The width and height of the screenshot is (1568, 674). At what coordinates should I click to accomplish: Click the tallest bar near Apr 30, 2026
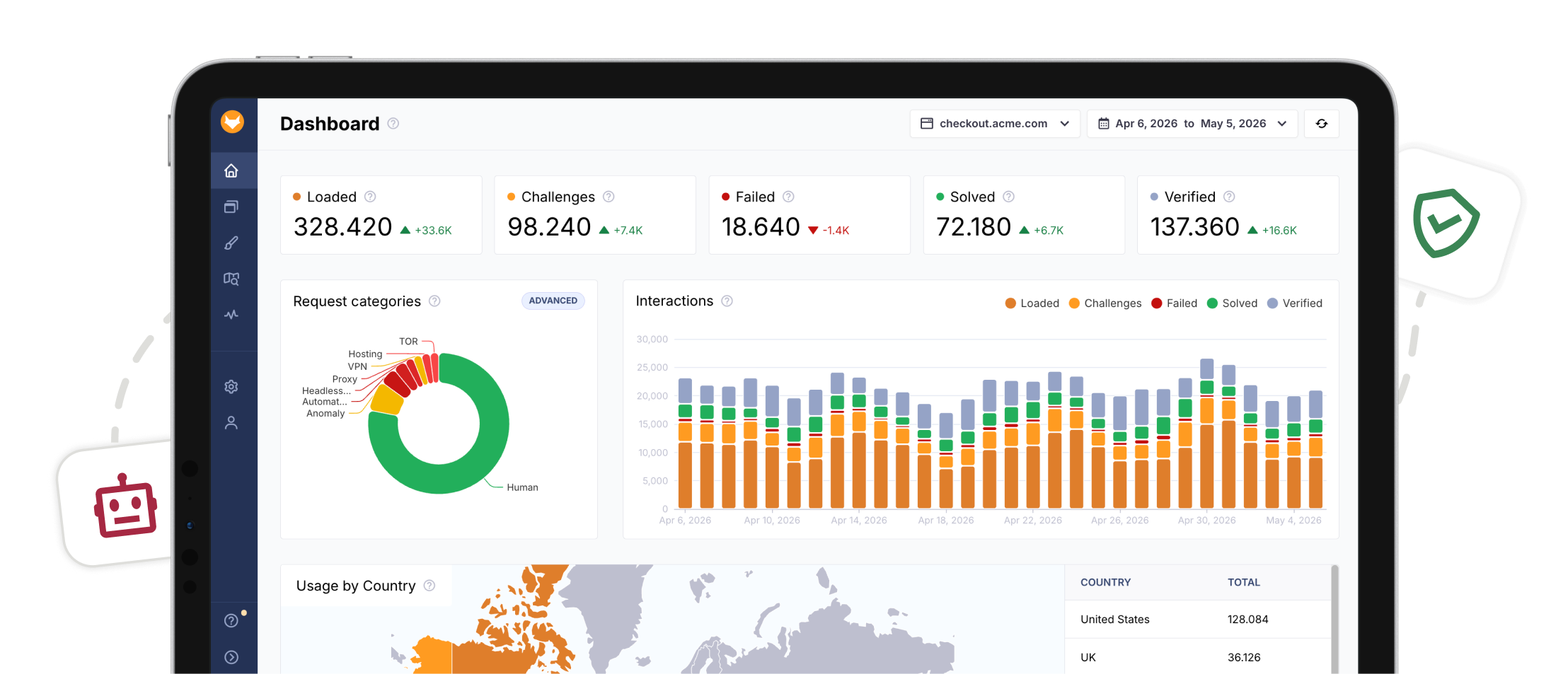pos(1207,434)
